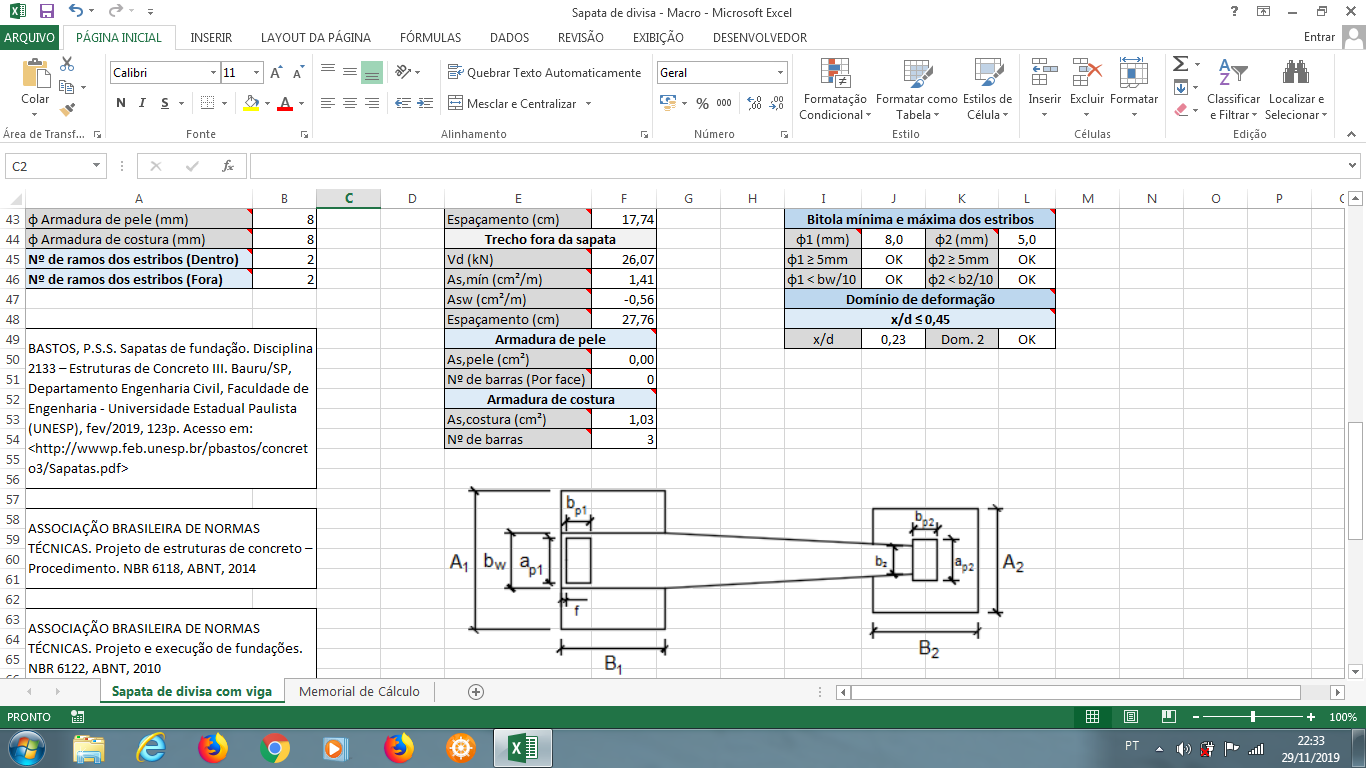Switch to DADOS ribbon tab

point(510,37)
